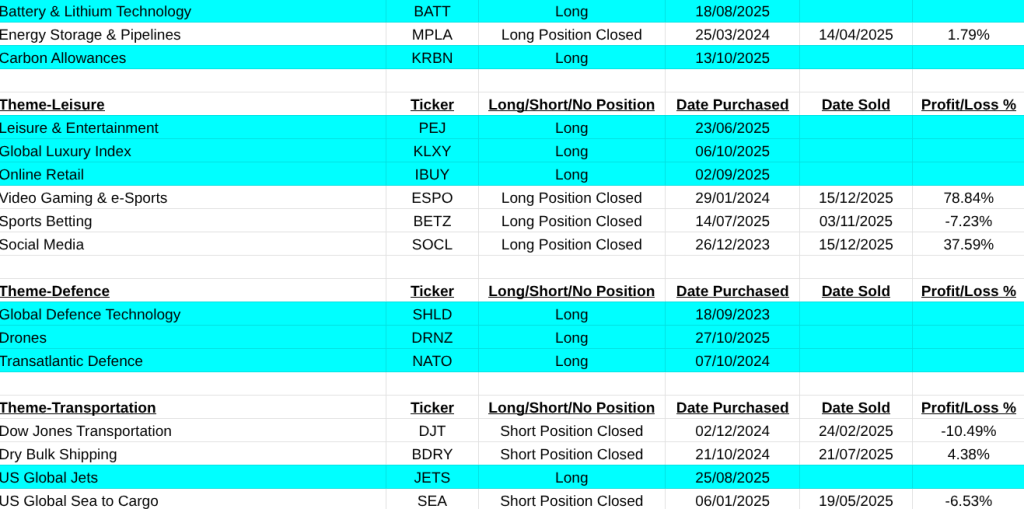
Task: Click the SHLD ticker cell
Action: click(x=432, y=314)
